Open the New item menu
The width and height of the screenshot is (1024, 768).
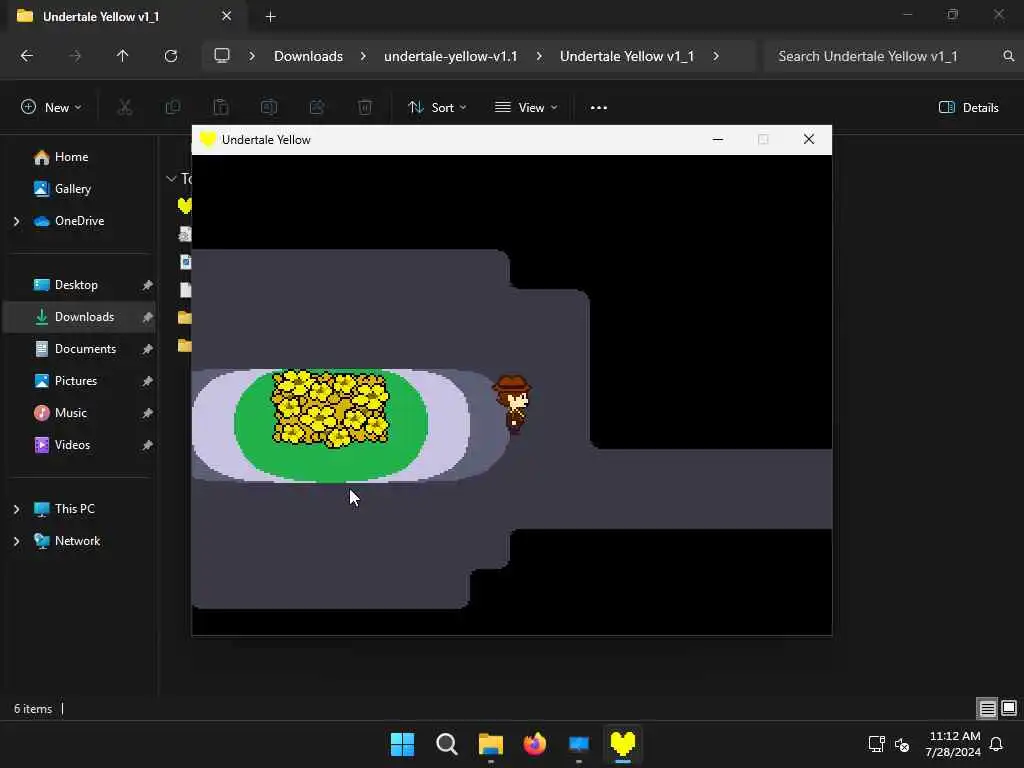(52, 108)
